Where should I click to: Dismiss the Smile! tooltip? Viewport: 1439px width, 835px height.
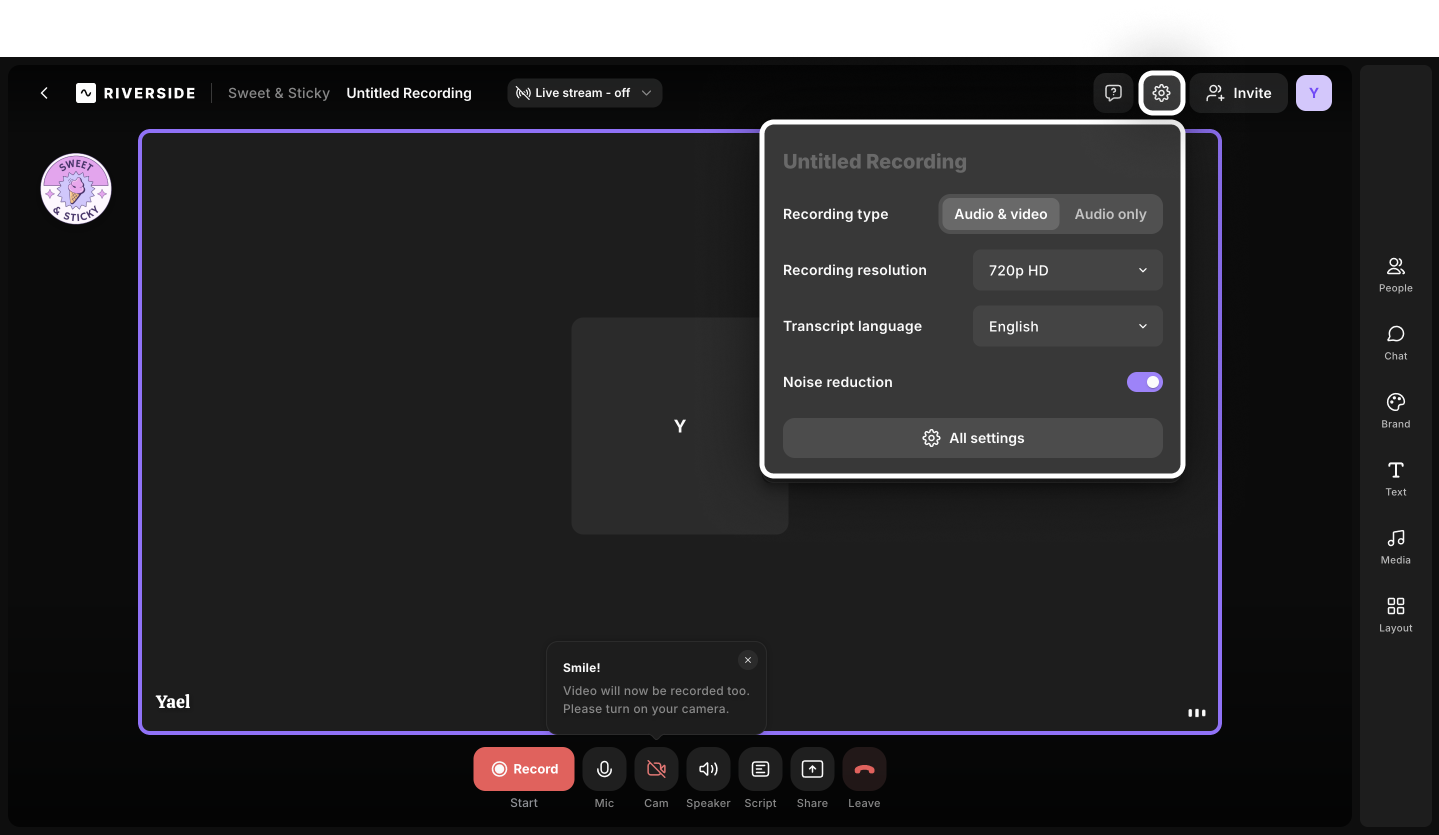point(747,660)
